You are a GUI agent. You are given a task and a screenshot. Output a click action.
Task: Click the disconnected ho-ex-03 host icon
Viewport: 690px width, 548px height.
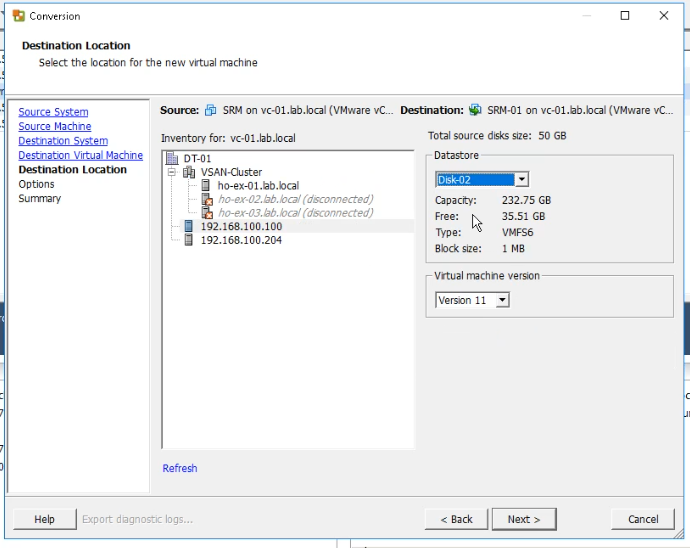coord(207,213)
